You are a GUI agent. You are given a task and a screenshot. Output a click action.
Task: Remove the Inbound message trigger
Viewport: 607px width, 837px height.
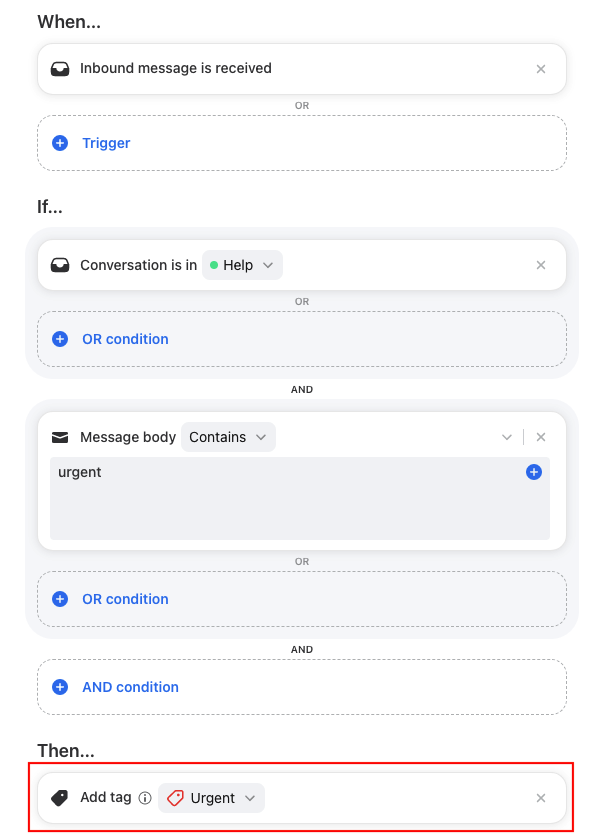(540, 69)
